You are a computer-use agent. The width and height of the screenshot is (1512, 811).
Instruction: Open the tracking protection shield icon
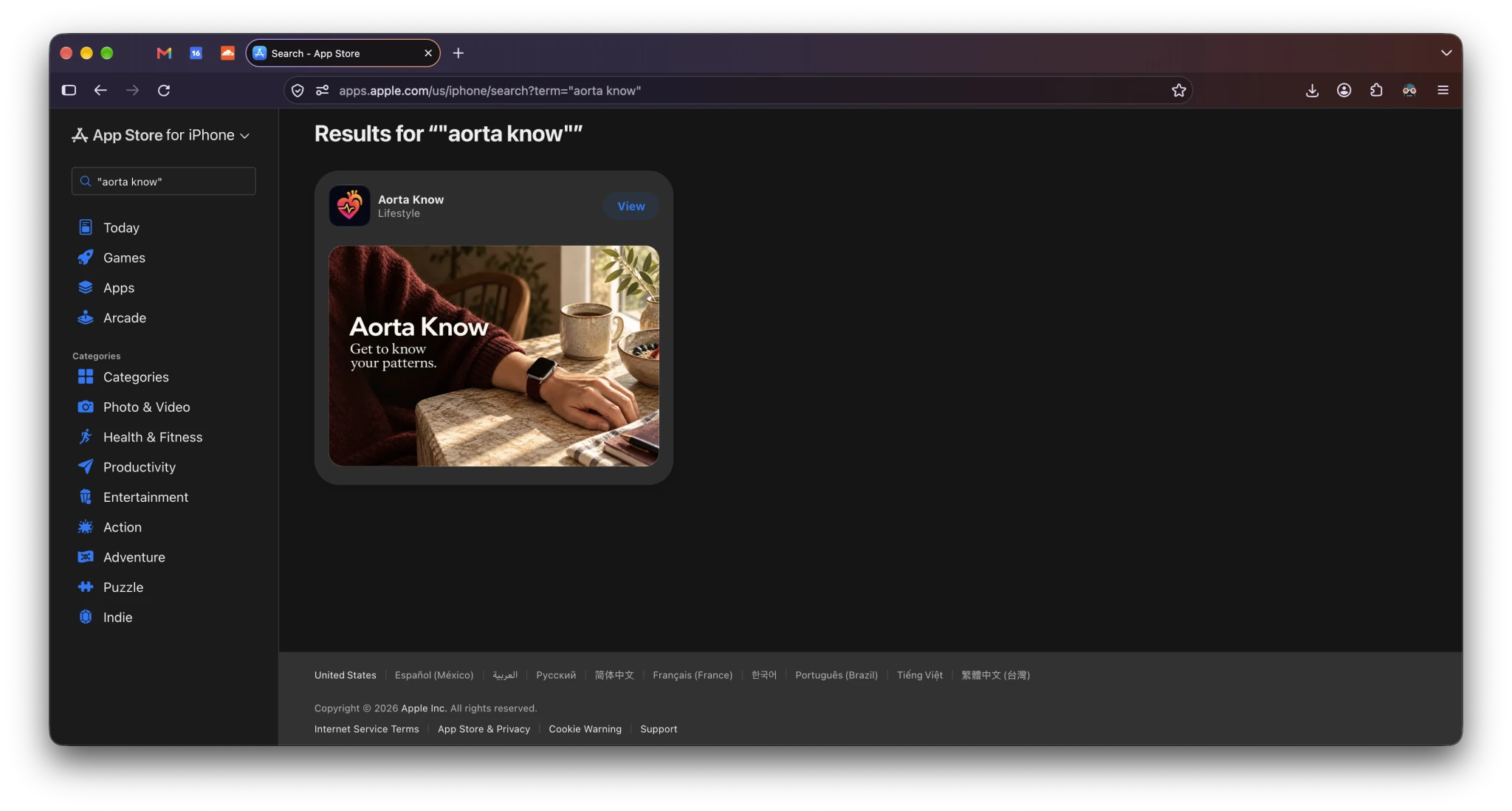tap(298, 90)
